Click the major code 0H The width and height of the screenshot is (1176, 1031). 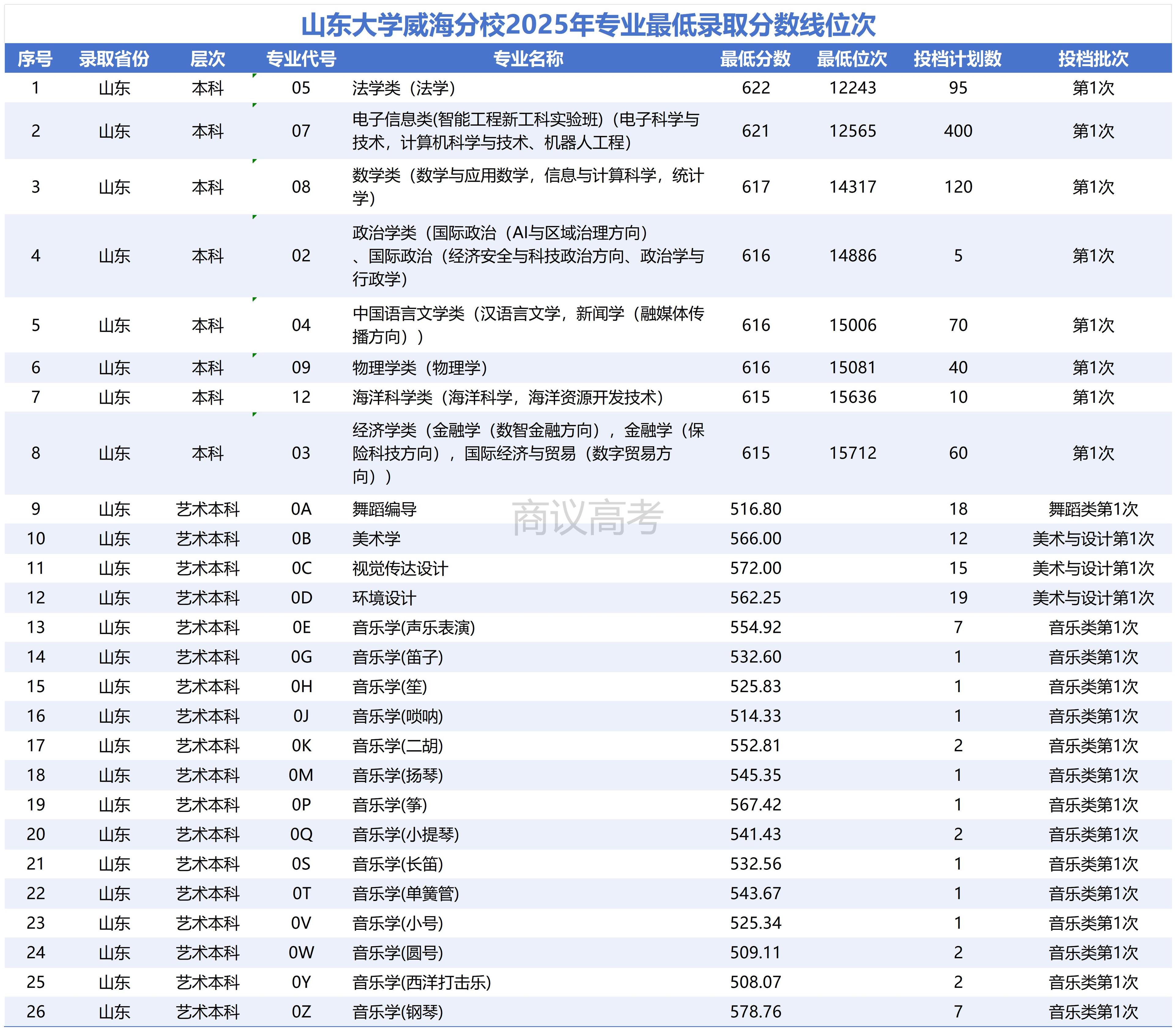click(x=301, y=687)
